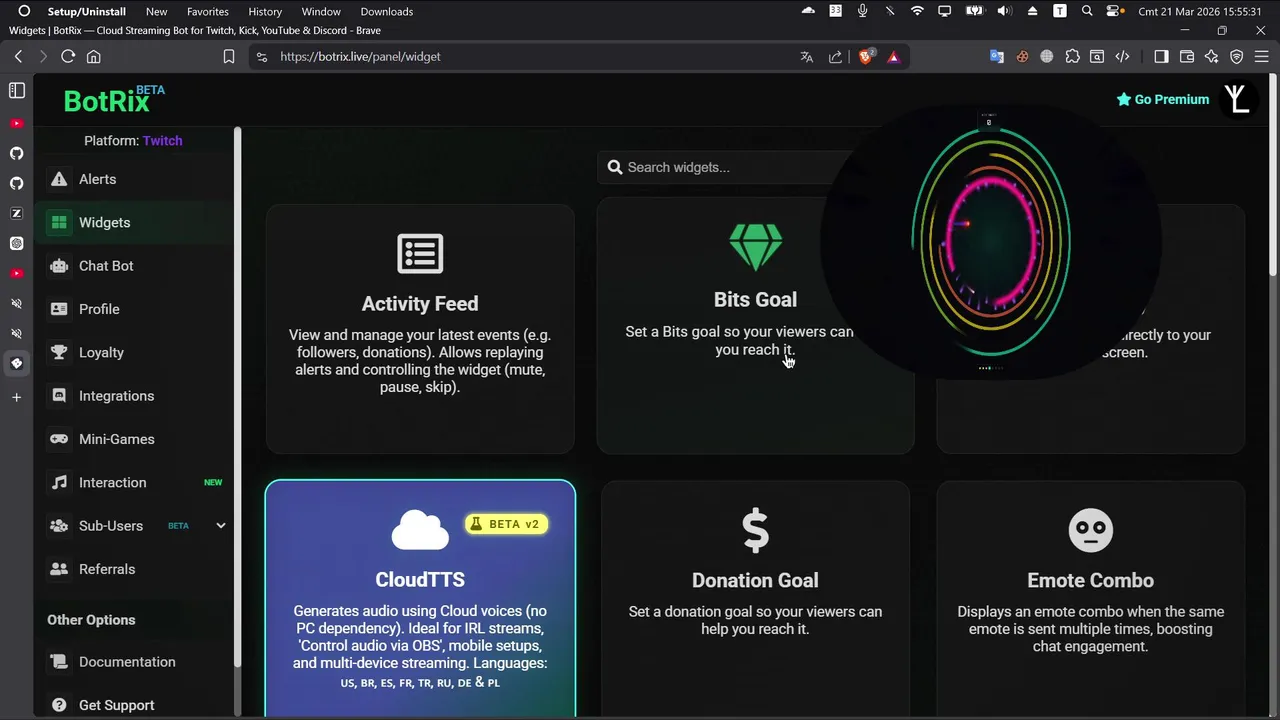
Task: Click the Brave Shields lion icon
Action: pos(866,57)
